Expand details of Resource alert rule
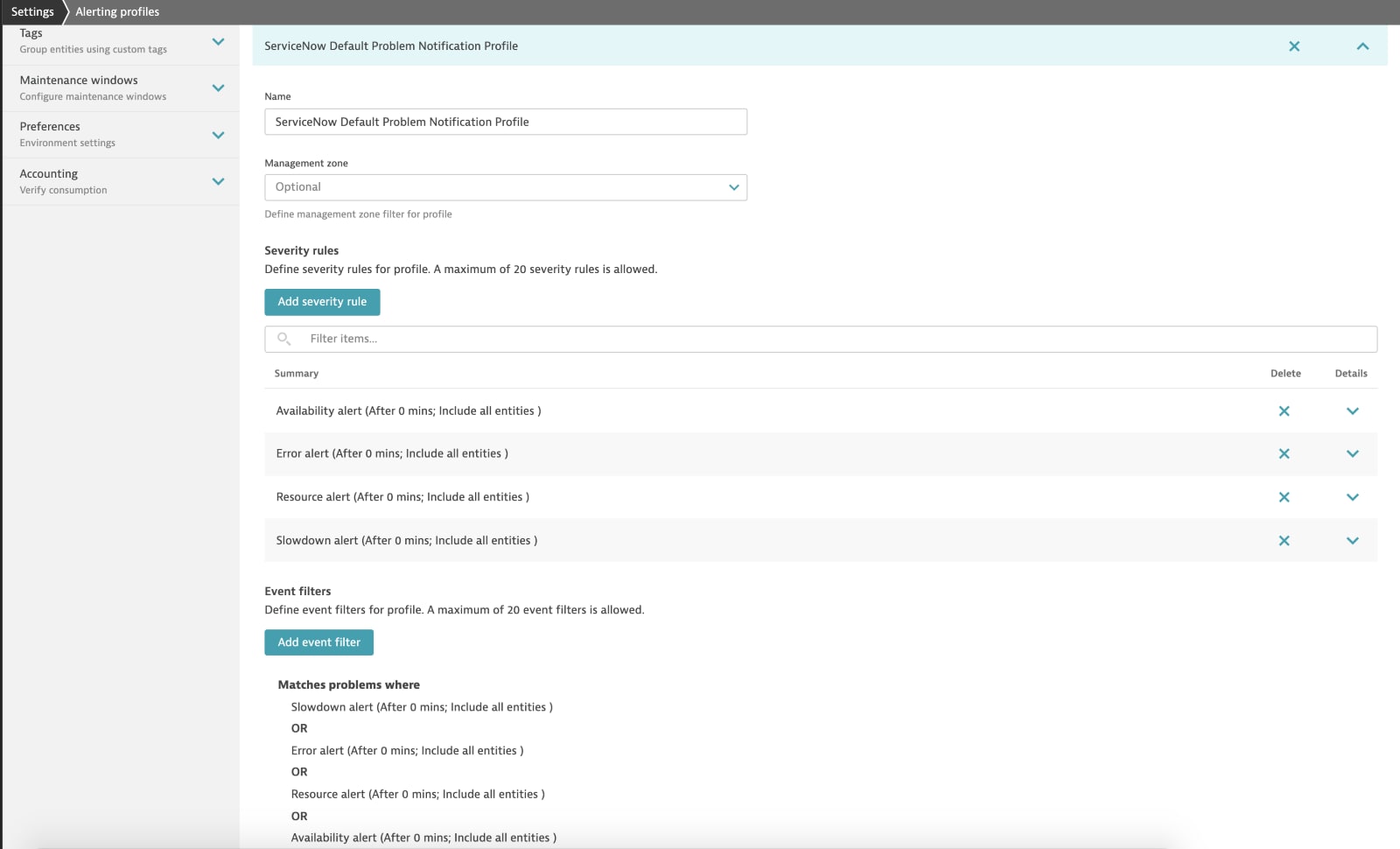Screen dimensions: 1400x849 (x=1352, y=497)
